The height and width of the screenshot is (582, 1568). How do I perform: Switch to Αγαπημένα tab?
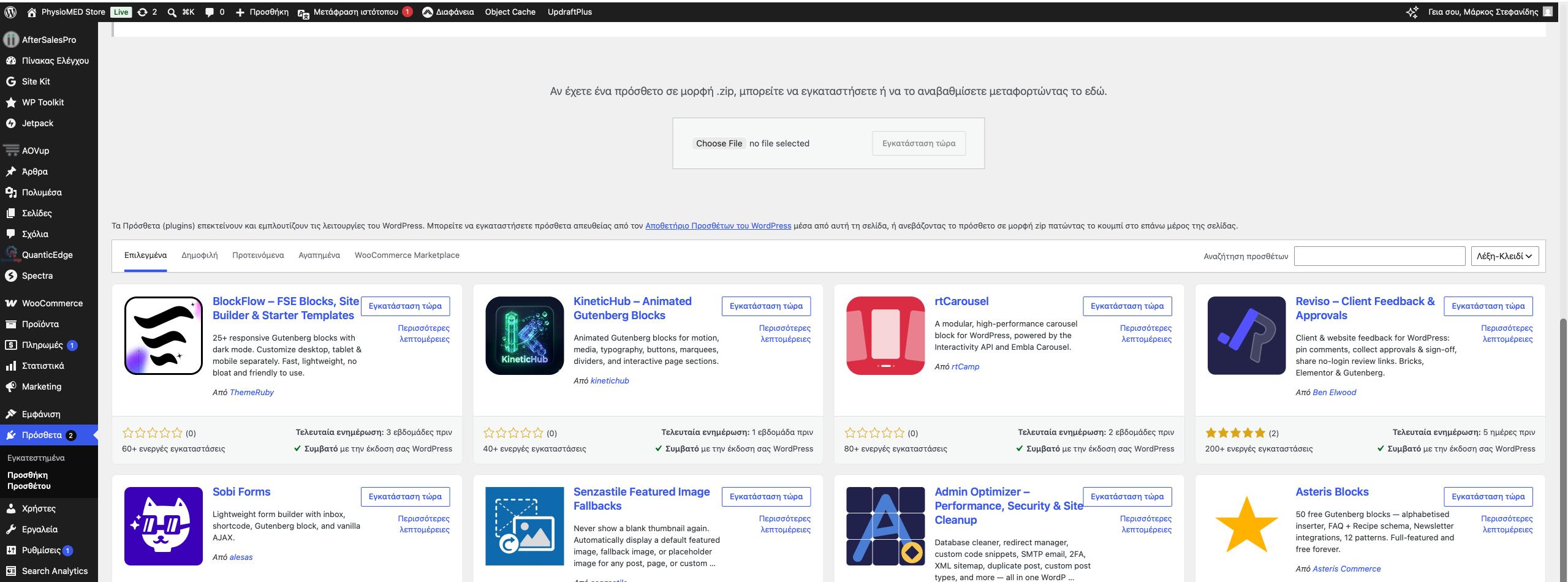pyautogui.click(x=319, y=255)
